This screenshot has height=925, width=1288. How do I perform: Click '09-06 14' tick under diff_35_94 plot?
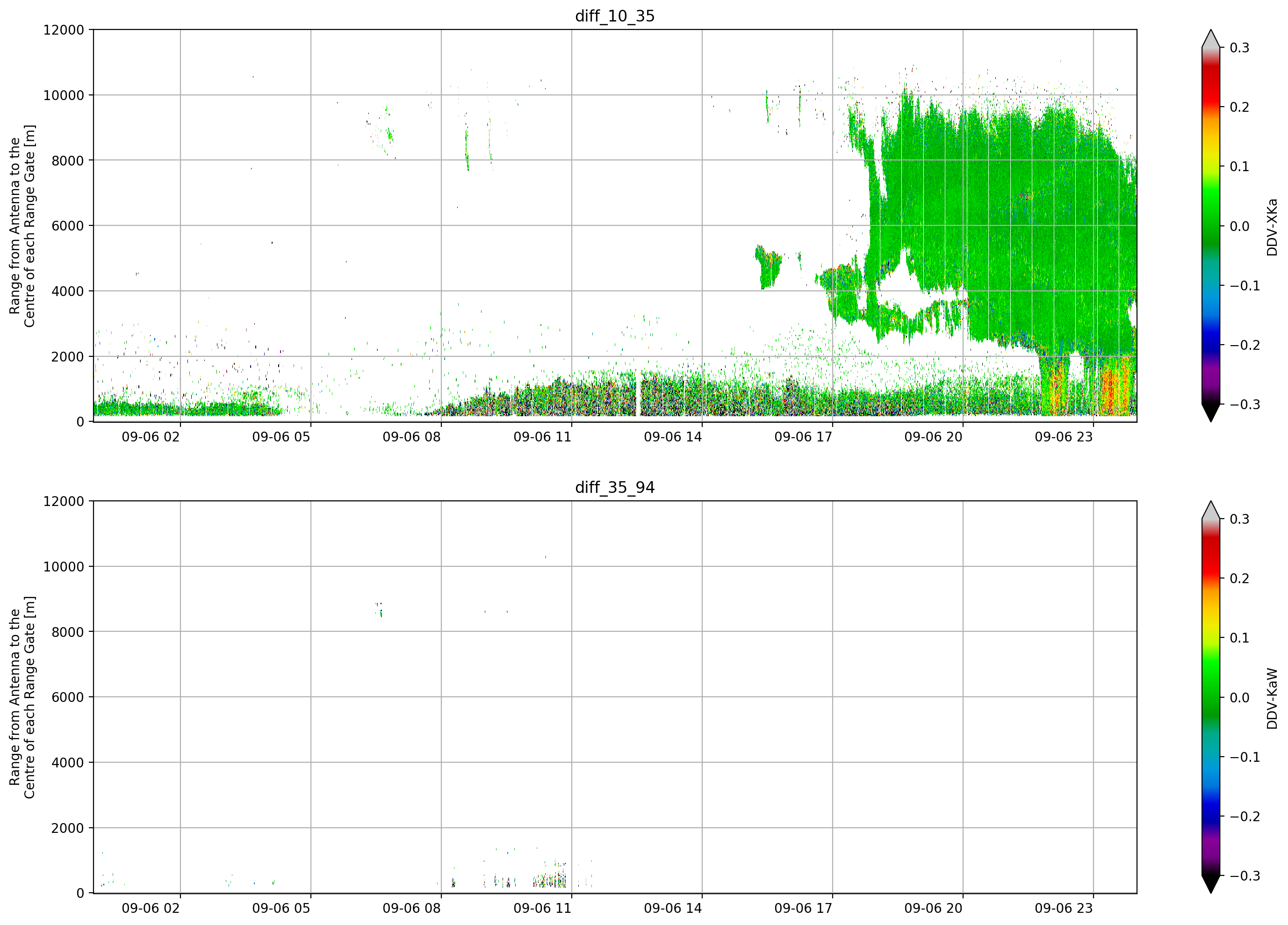(x=673, y=909)
